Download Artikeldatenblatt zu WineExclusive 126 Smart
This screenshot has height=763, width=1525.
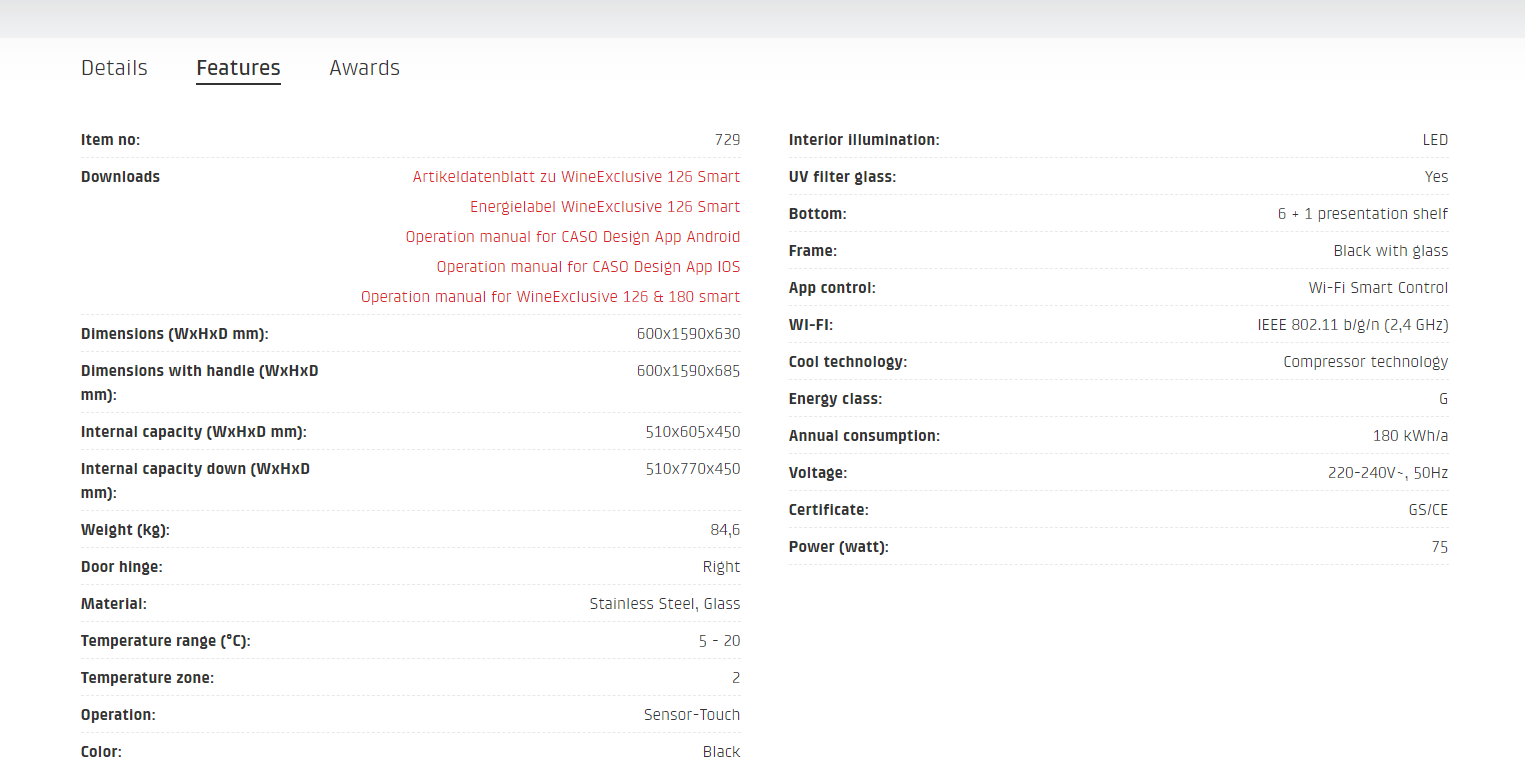point(576,177)
